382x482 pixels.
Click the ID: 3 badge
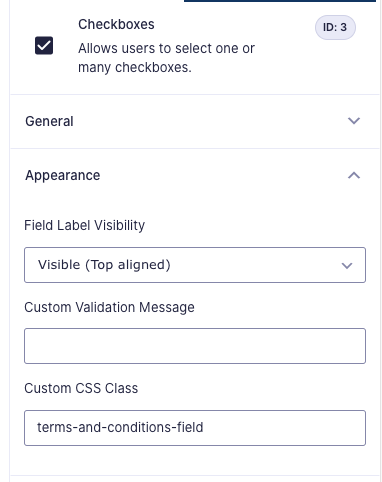pos(335,27)
